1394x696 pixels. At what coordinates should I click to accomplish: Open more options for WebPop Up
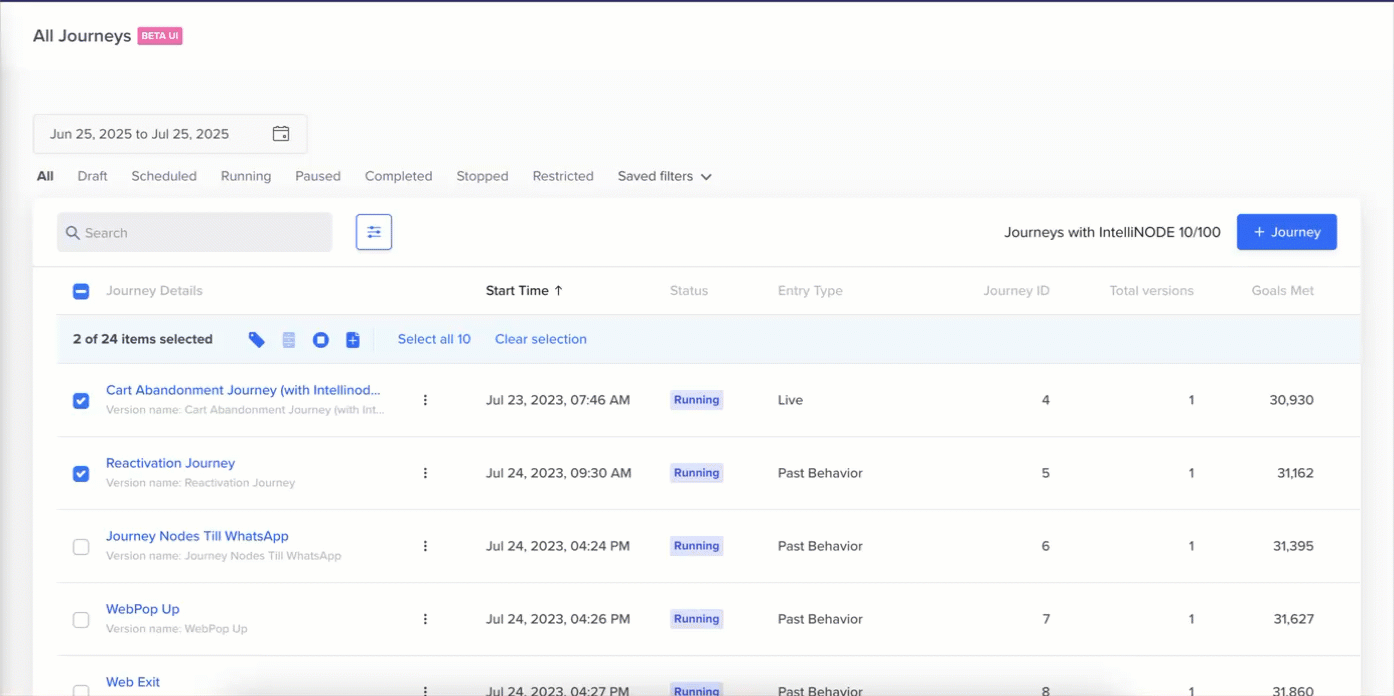pos(425,619)
